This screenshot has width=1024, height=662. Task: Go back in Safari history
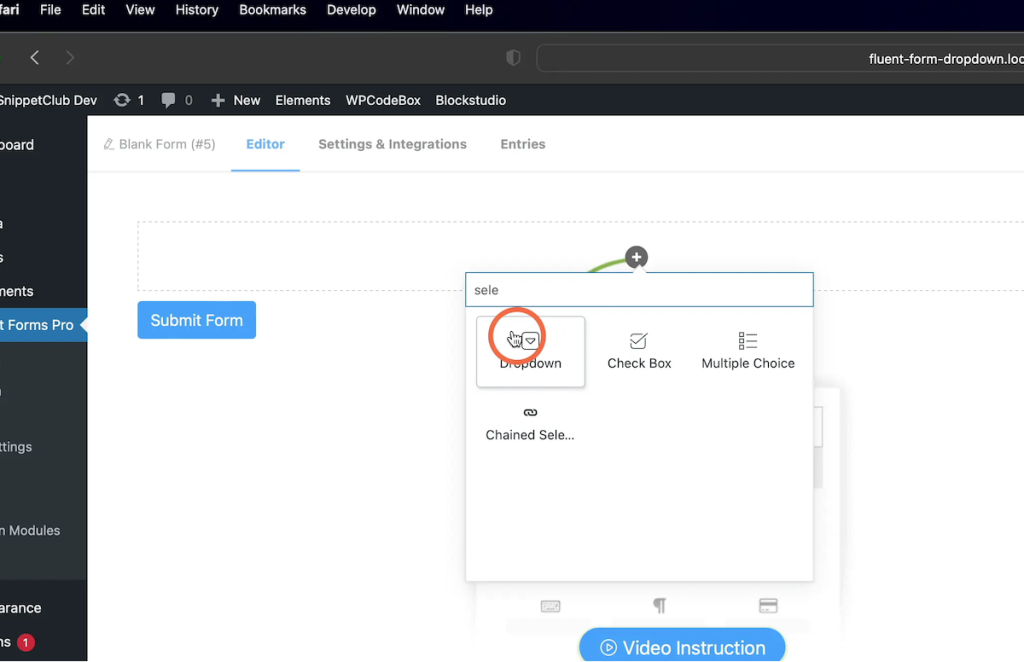coord(35,57)
